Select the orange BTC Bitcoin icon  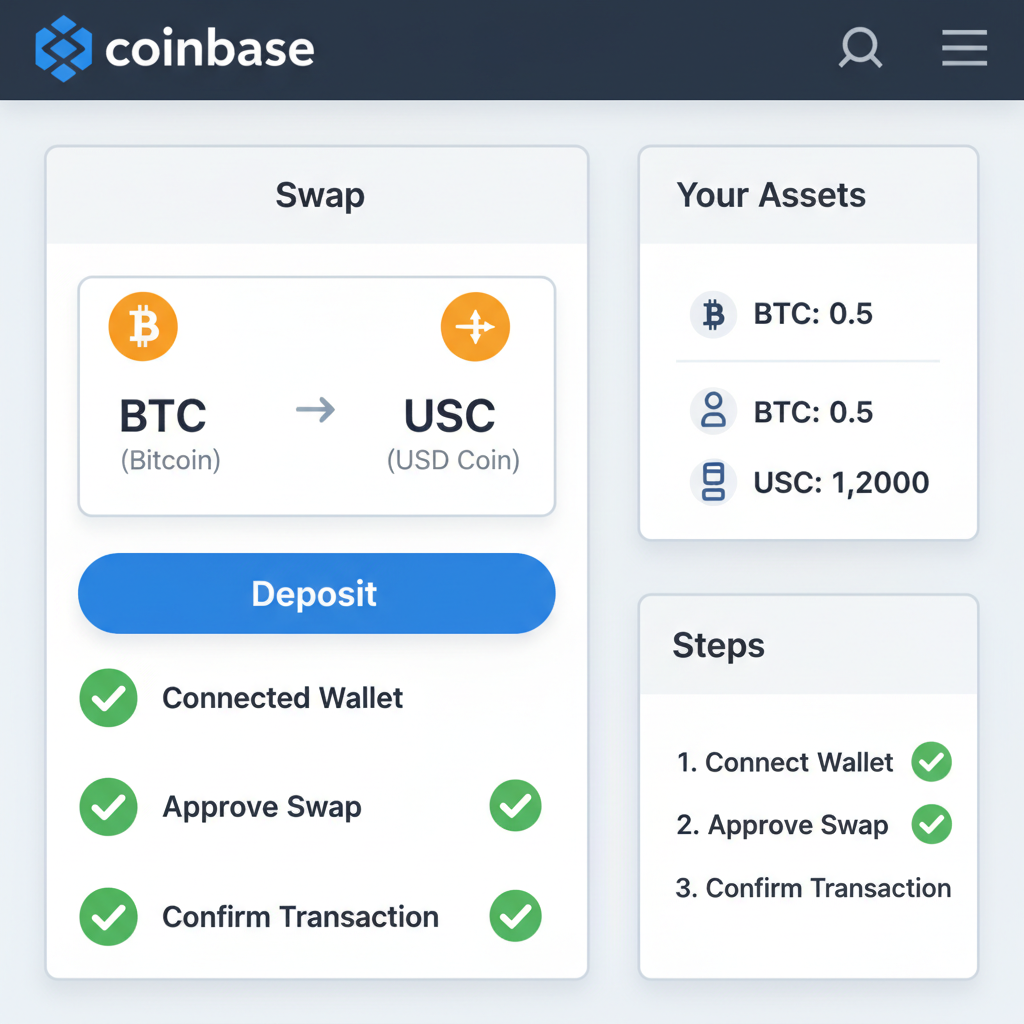coord(143,325)
